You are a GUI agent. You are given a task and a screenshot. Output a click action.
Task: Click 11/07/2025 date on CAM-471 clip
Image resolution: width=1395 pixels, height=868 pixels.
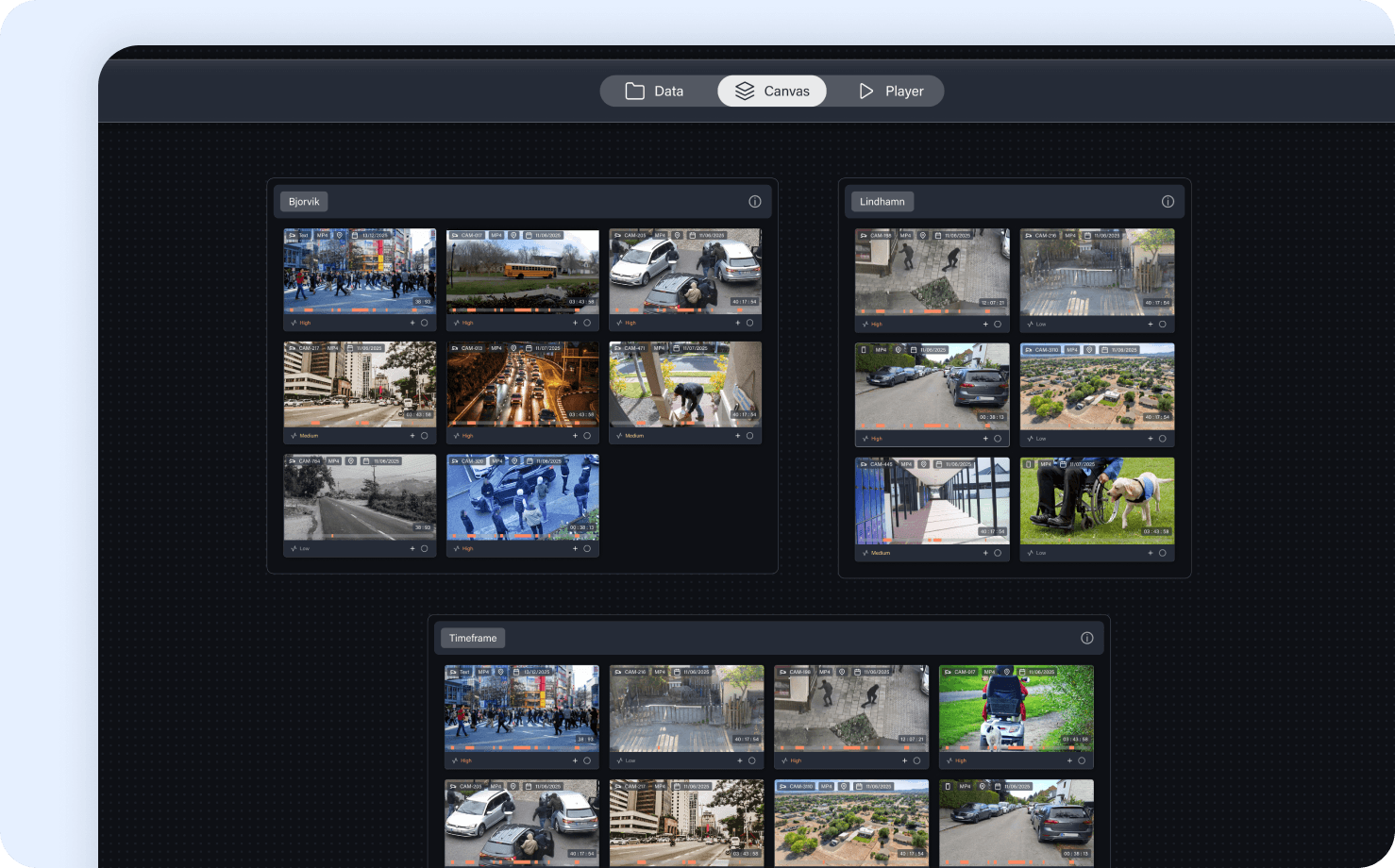tap(690, 348)
